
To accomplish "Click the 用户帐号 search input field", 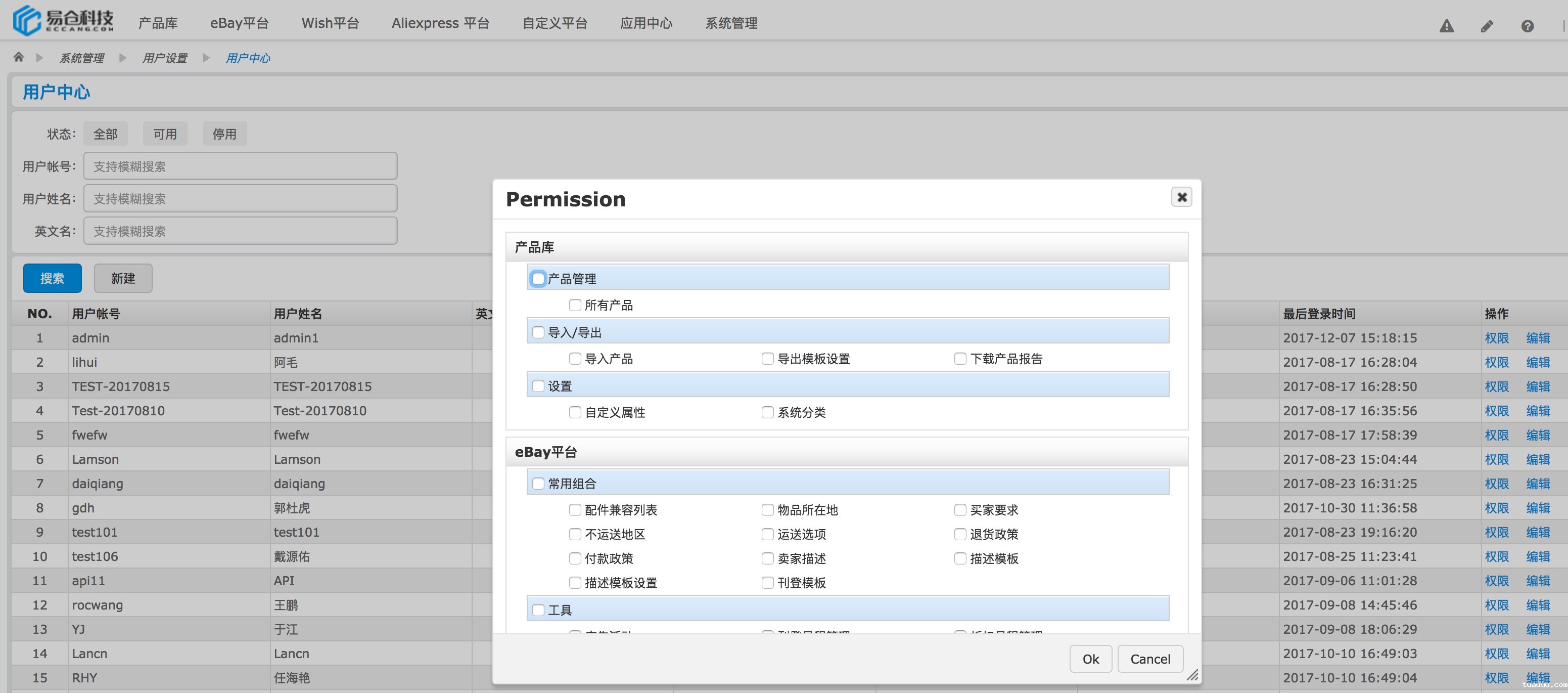I will click(241, 166).
